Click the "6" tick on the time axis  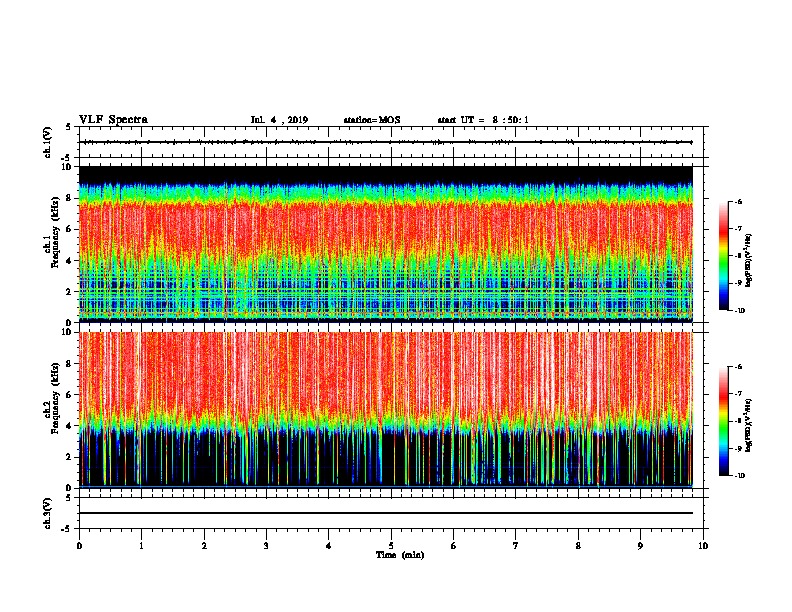[454, 546]
